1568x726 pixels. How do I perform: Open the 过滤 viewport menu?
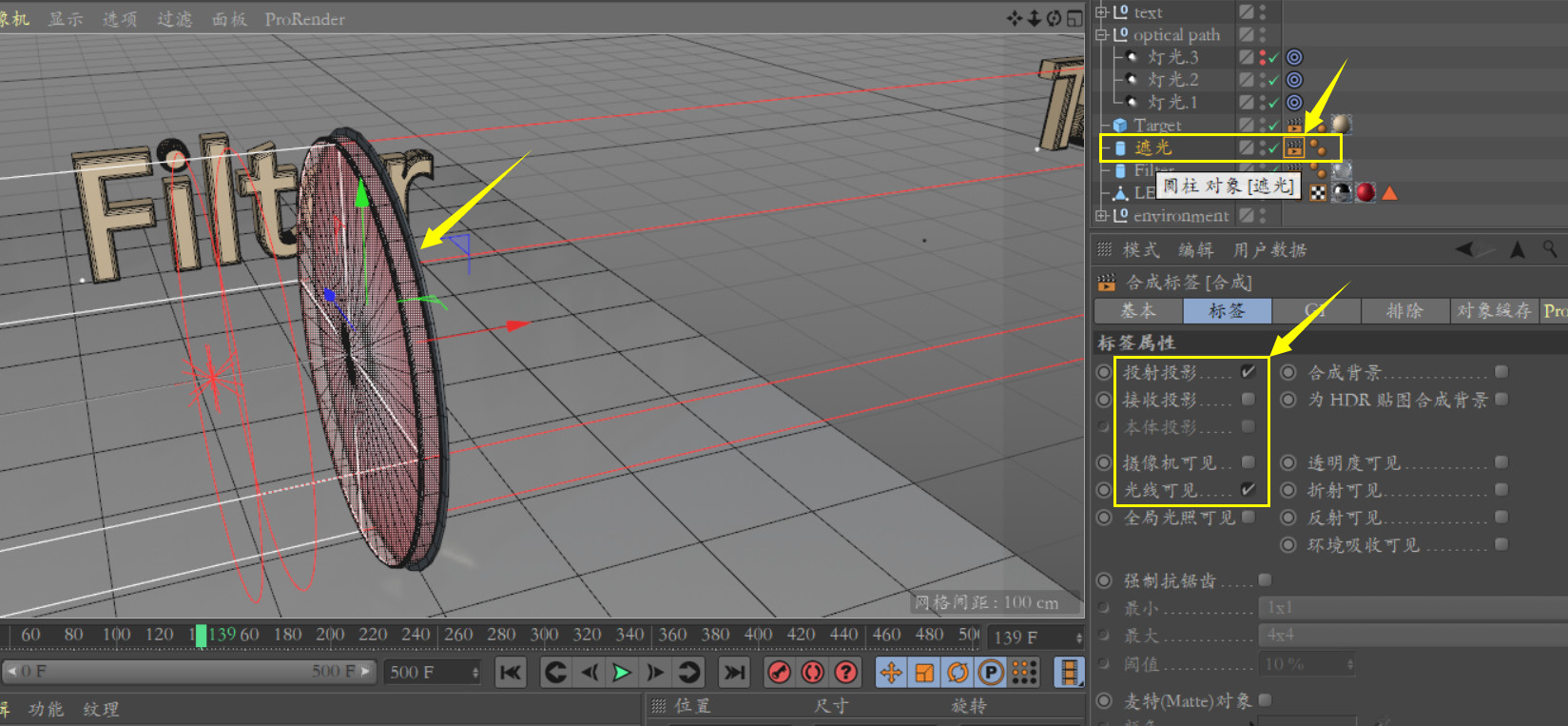point(174,19)
